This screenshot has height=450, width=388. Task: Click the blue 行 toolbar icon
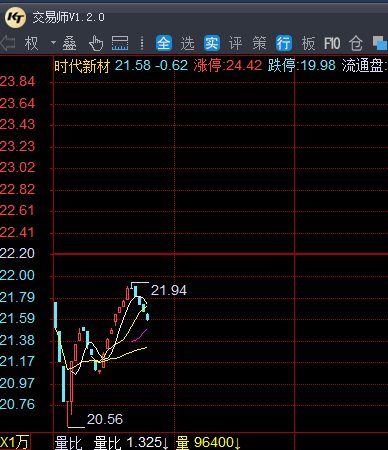[x=284, y=43]
